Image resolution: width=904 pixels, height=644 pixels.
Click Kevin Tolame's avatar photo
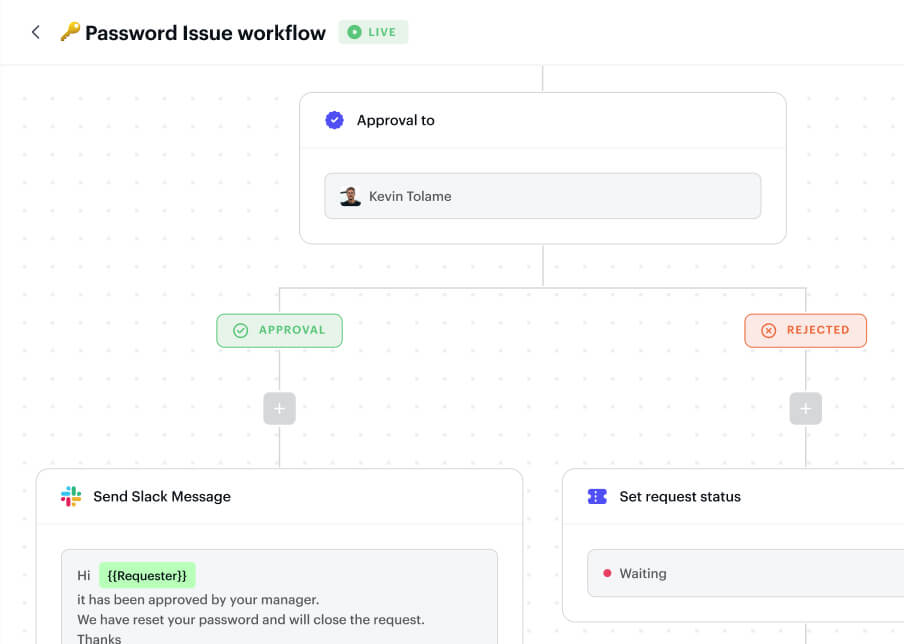(350, 196)
